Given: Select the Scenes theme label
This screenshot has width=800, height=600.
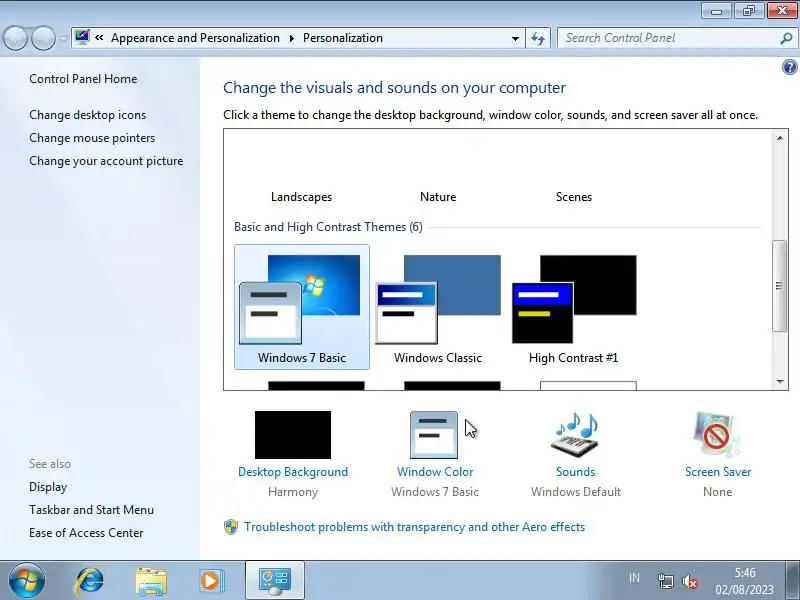Looking at the screenshot, I should tap(573, 197).
